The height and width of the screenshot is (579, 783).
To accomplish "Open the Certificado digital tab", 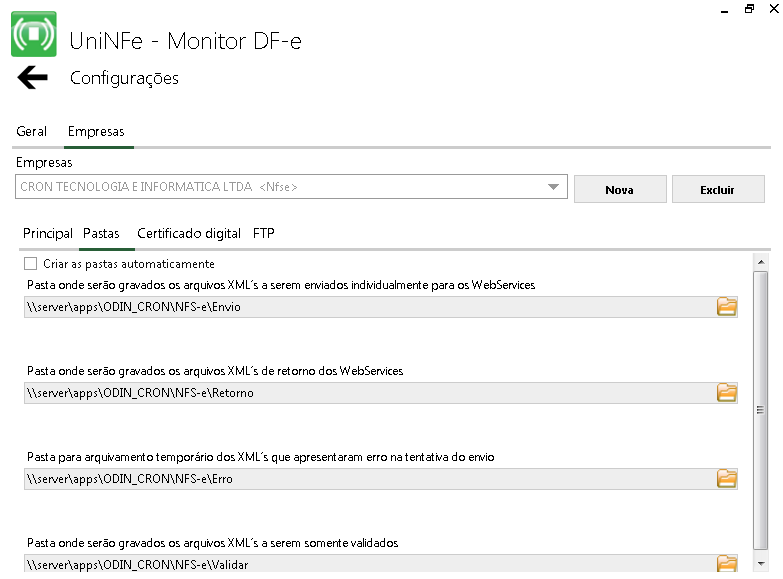I will [189, 233].
